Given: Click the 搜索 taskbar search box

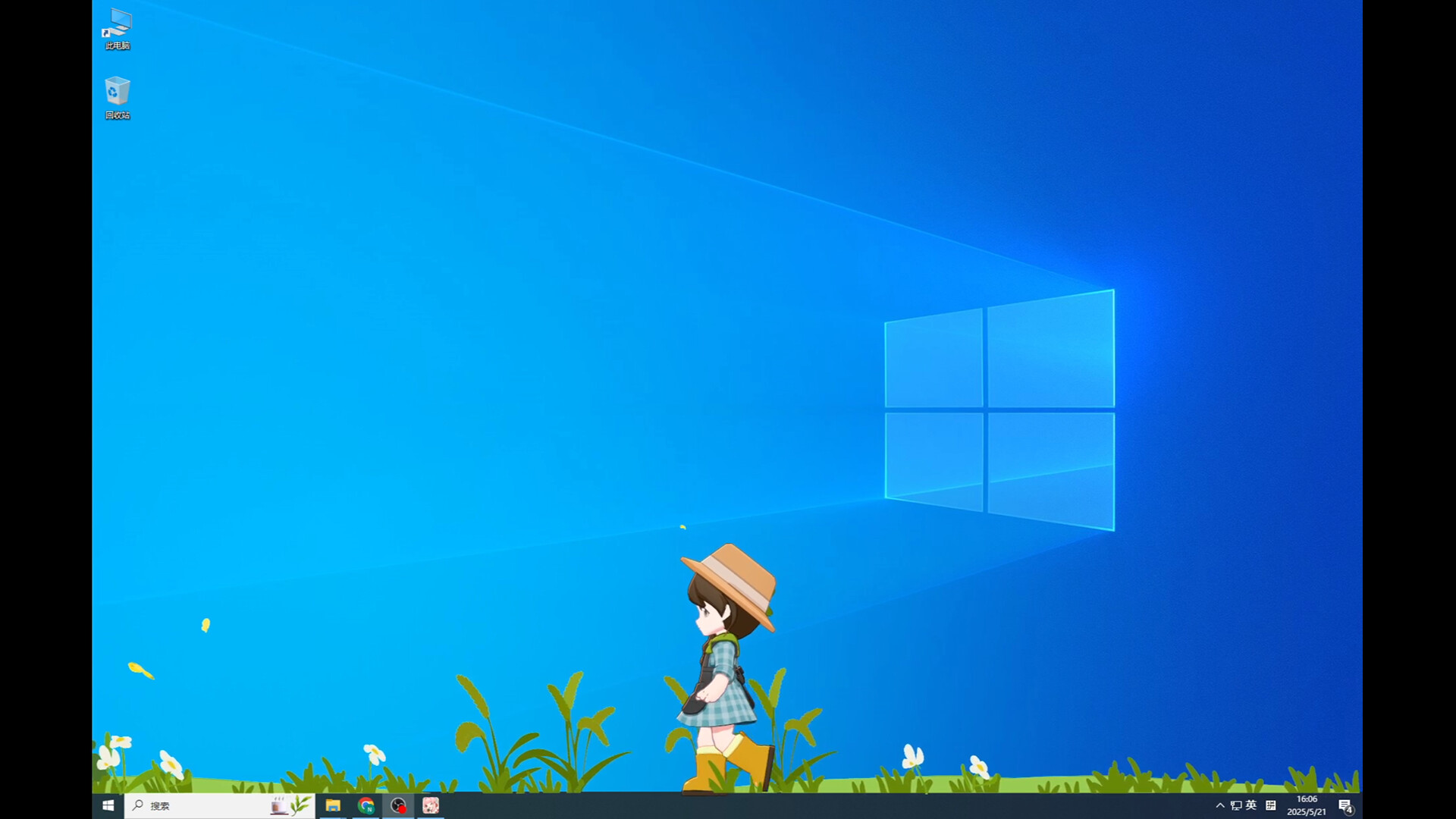Looking at the screenshot, I should pos(220,805).
